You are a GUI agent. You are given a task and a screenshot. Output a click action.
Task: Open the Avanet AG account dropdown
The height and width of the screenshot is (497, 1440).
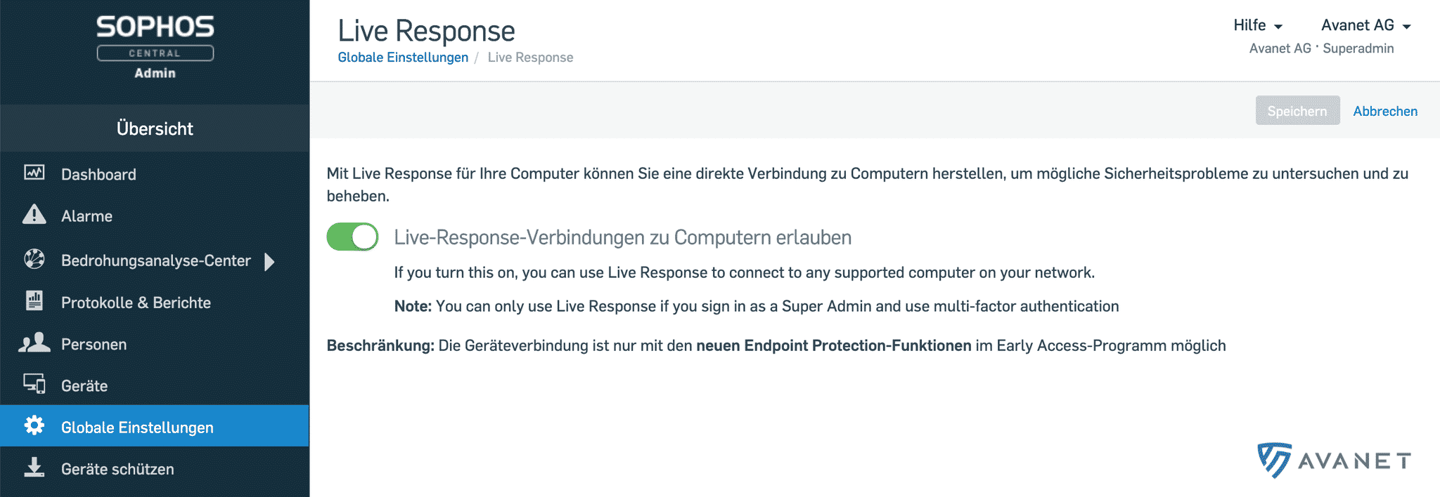(x=1366, y=25)
